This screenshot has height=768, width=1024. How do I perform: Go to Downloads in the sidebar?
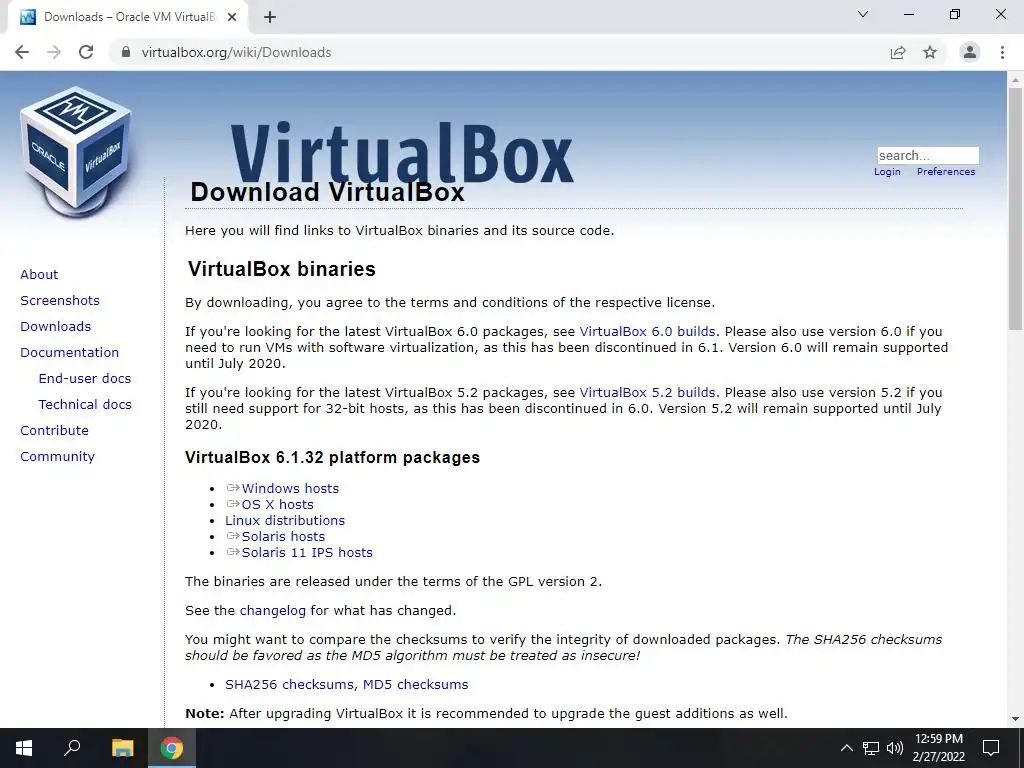(56, 327)
